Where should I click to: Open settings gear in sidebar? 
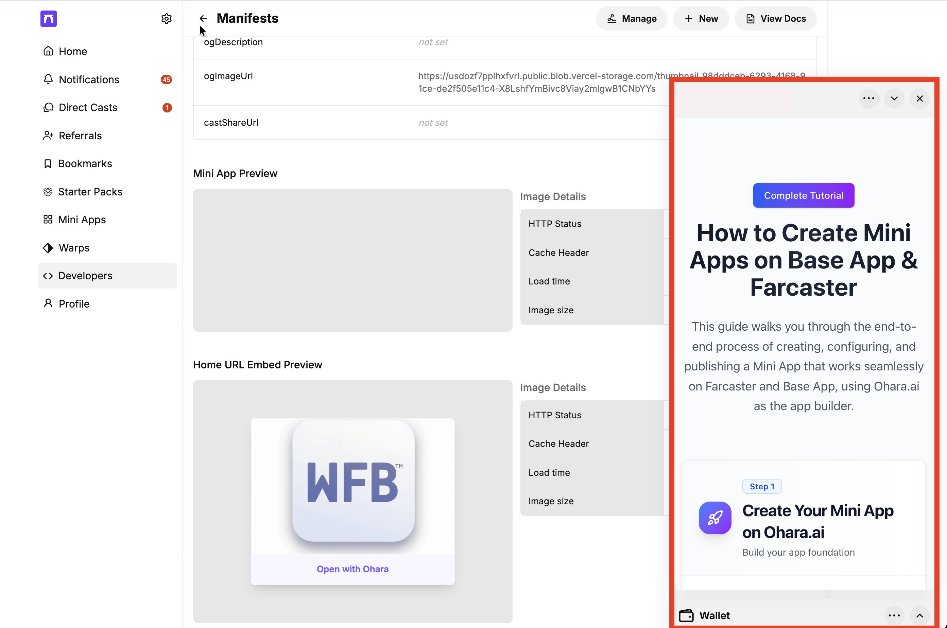pos(166,19)
